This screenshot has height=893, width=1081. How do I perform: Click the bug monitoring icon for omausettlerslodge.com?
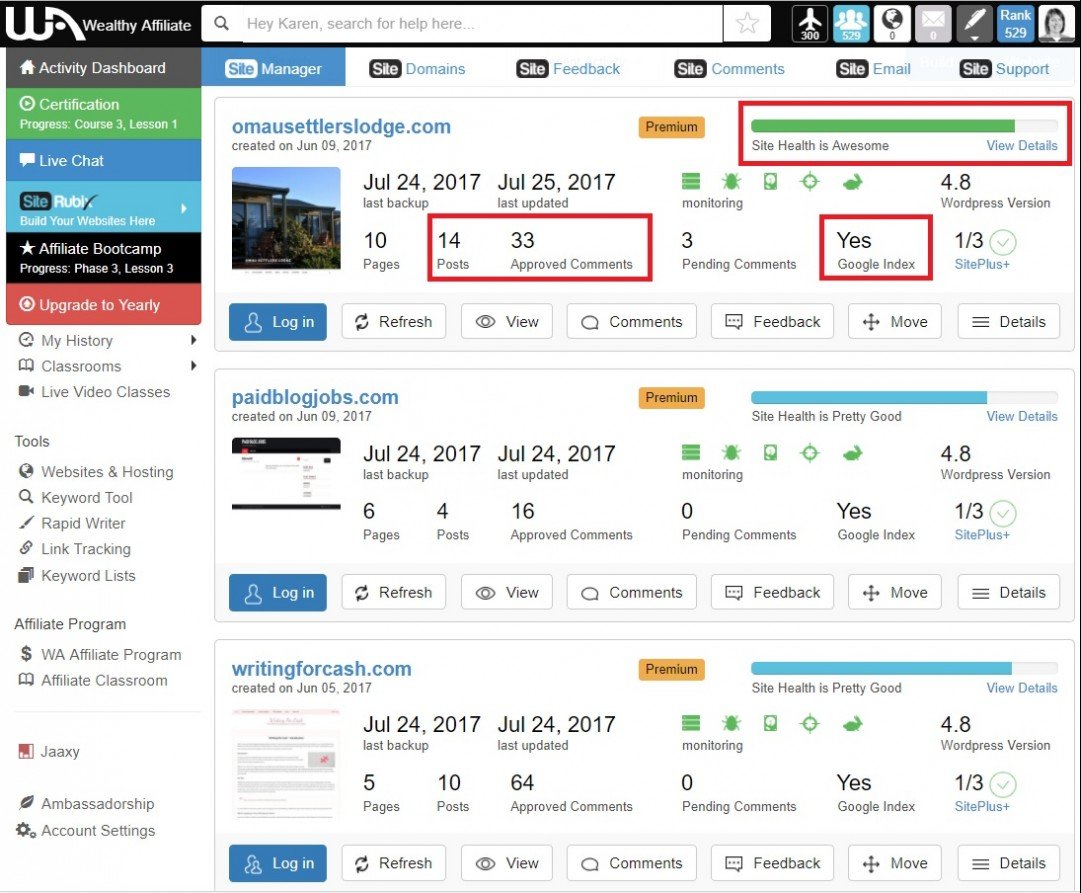pos(731,181)
